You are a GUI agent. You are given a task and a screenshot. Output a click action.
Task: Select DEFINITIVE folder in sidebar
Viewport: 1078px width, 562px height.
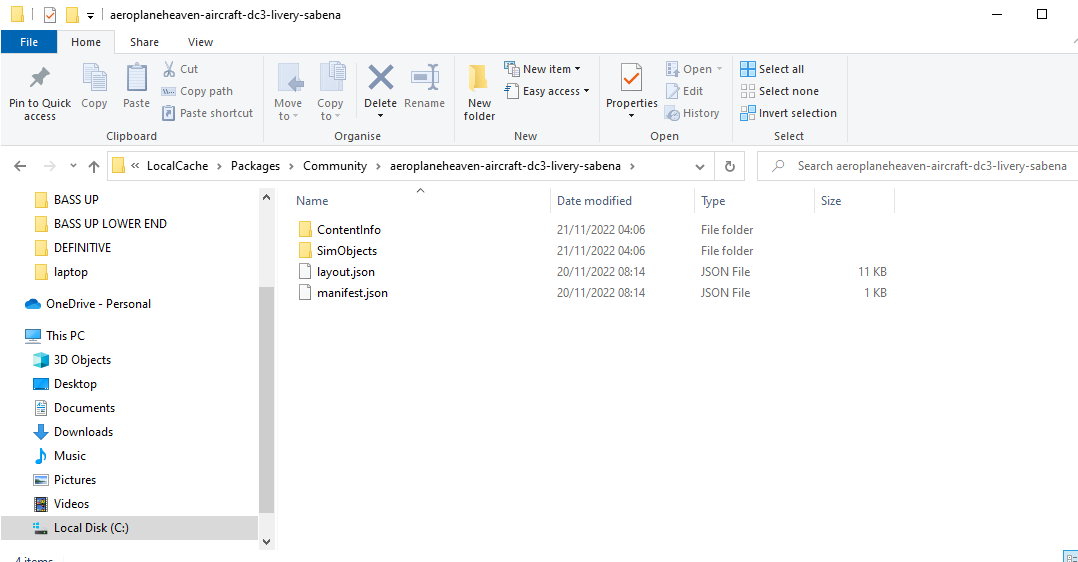[x=73, y=248]
